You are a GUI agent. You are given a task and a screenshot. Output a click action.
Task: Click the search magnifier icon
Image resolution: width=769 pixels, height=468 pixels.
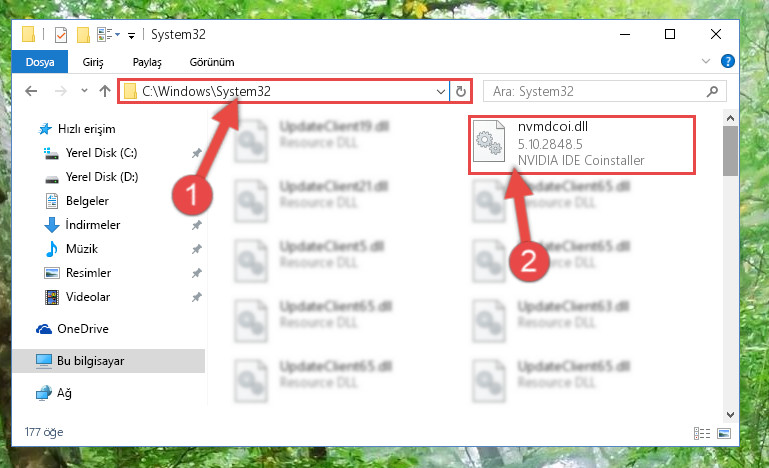pyautogui.click(x=712, y=91)
